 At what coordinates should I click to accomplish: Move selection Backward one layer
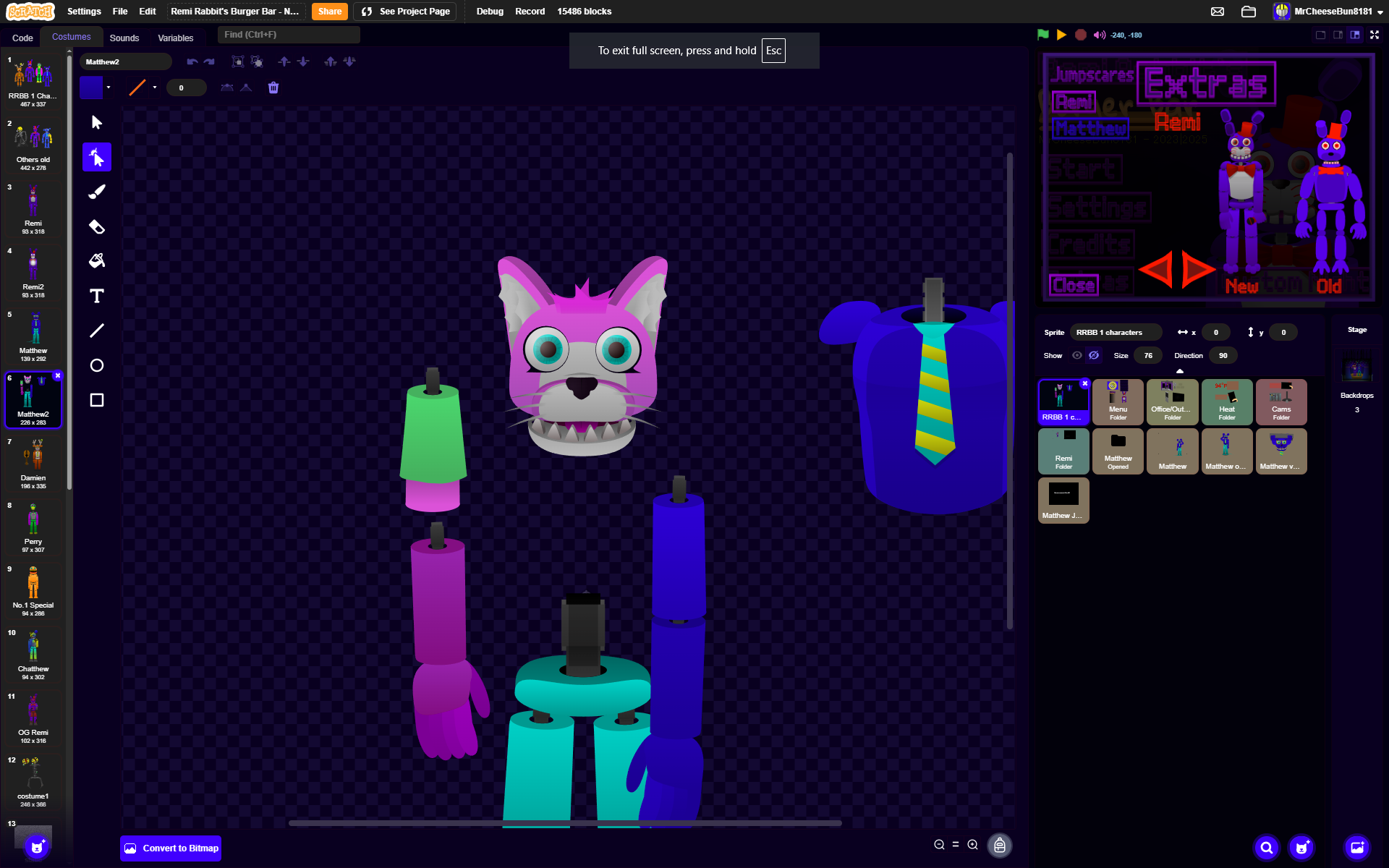(303, 62)
